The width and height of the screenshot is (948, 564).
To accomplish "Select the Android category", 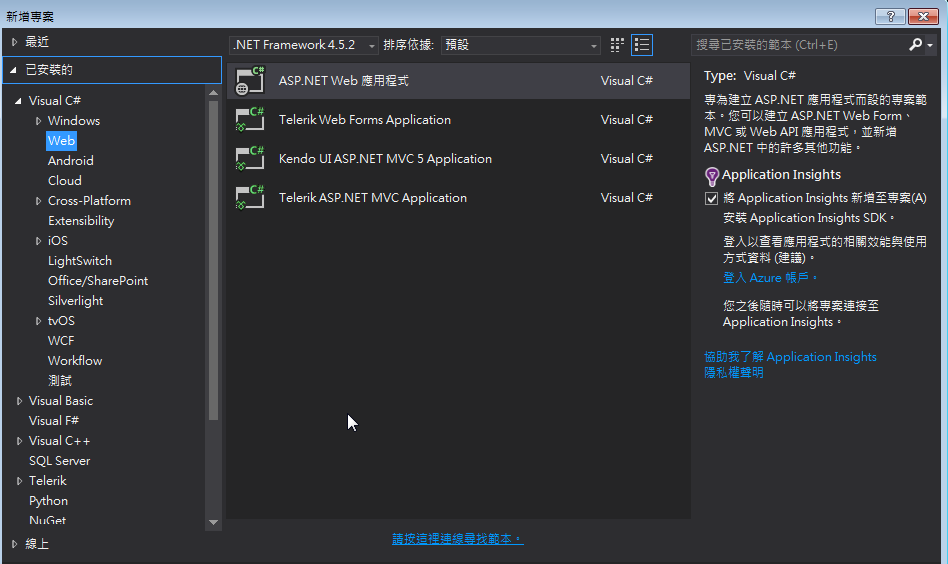I will (x=71, y=161).
